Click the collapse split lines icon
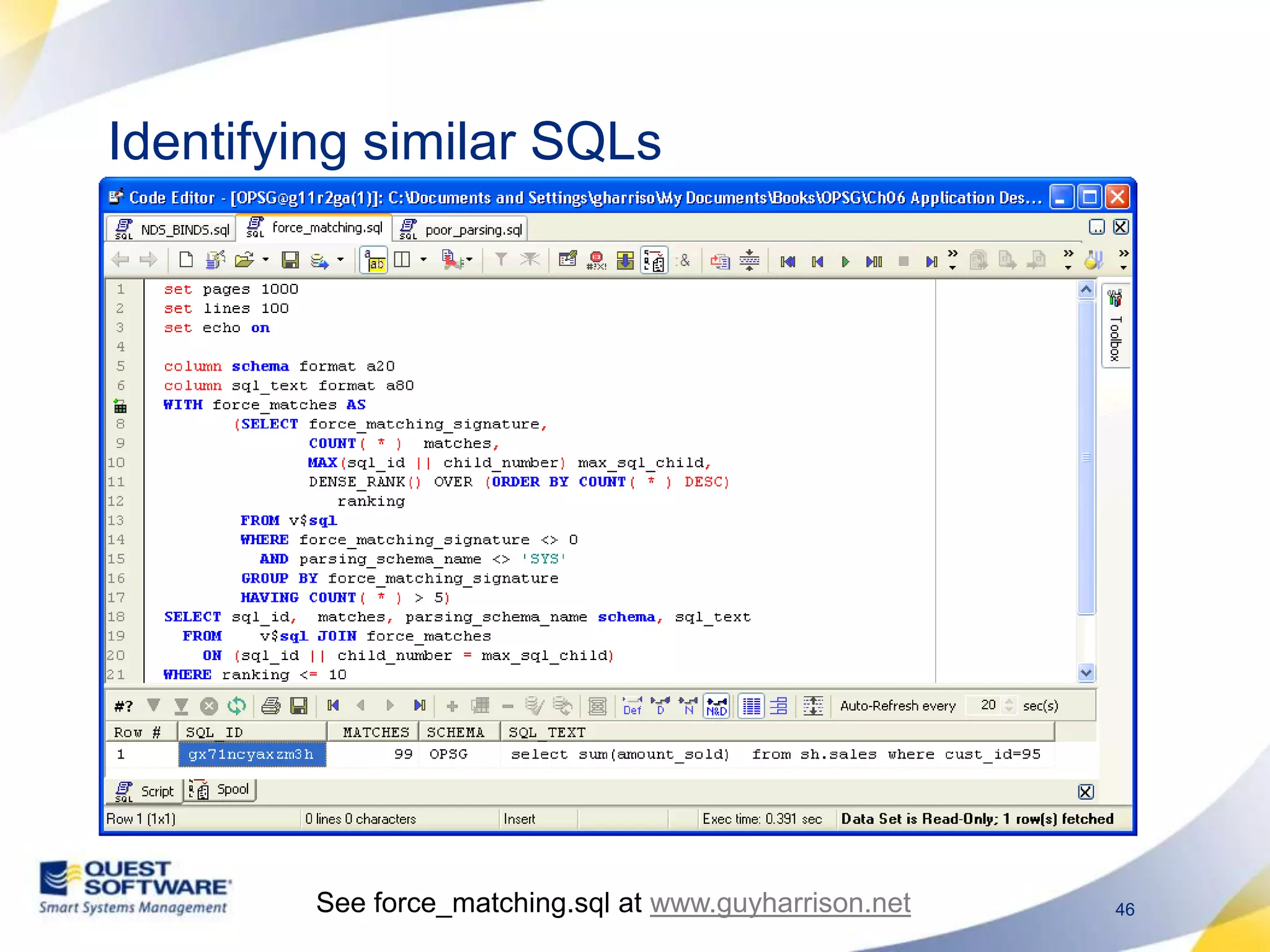This screenshot has width=1270, height=952. click(749, 260)
